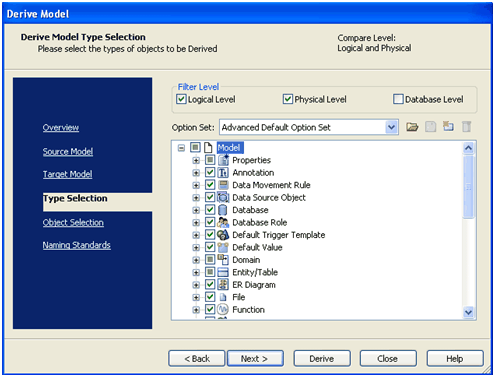Click the Entity/Table icon

coord(223,272)
